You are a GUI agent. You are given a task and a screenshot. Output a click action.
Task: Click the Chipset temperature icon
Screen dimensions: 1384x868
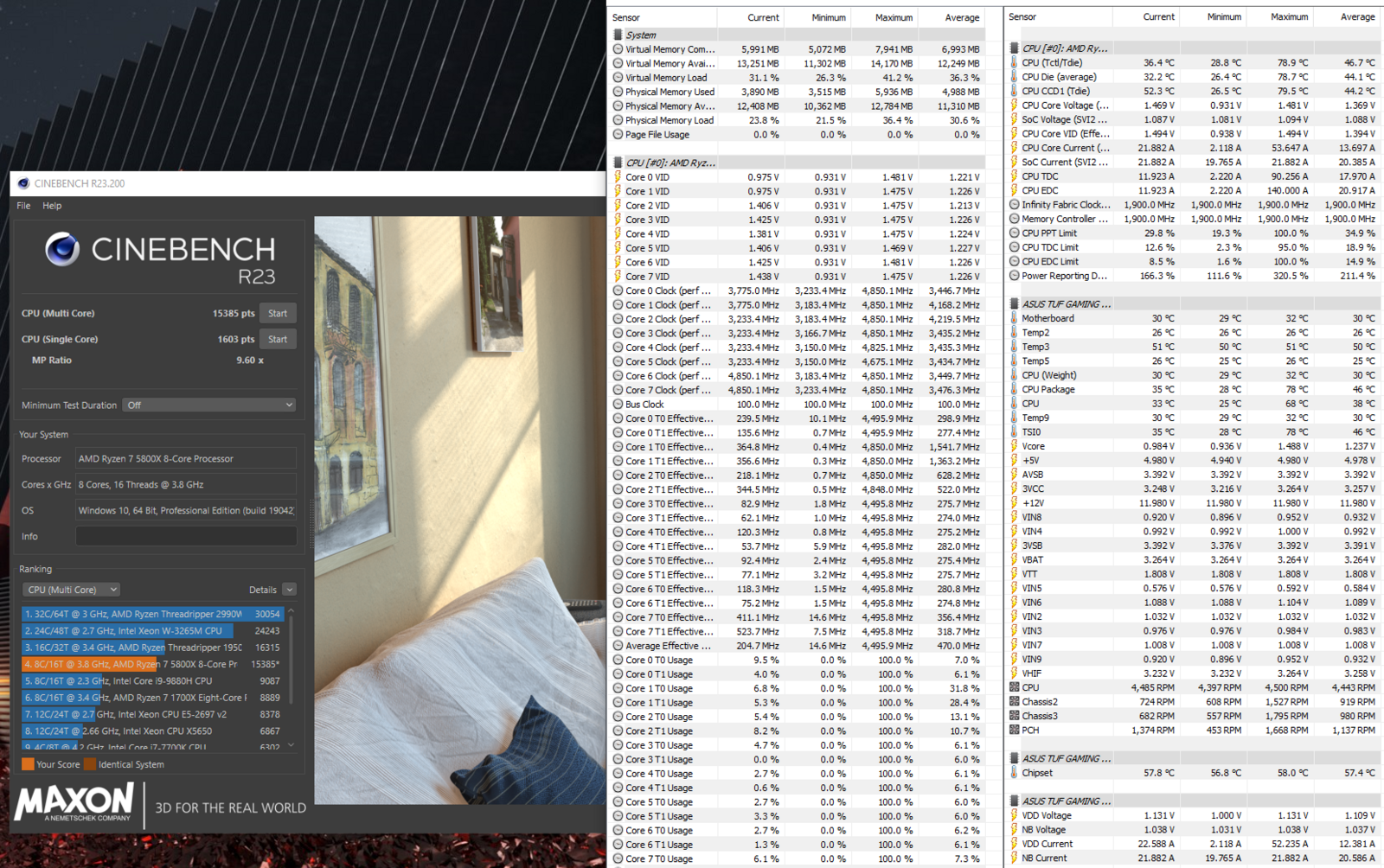(x=1014, y=773)
